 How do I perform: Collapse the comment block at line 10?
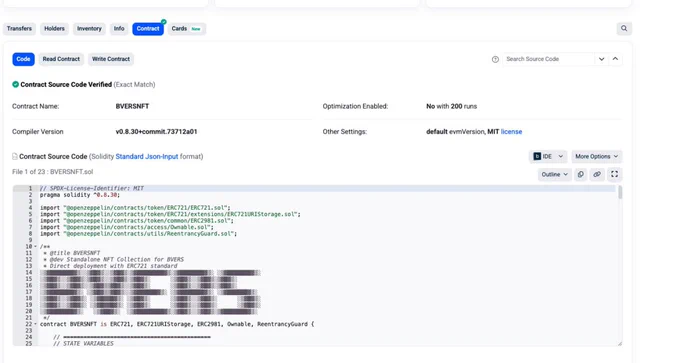[36, 247]
